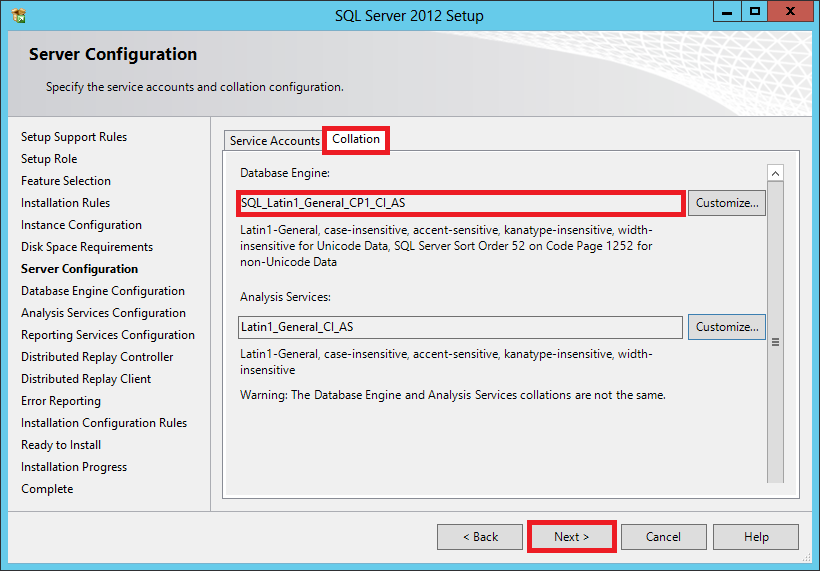Select Database Engine Configuration step in sidebar

point(103,291)
